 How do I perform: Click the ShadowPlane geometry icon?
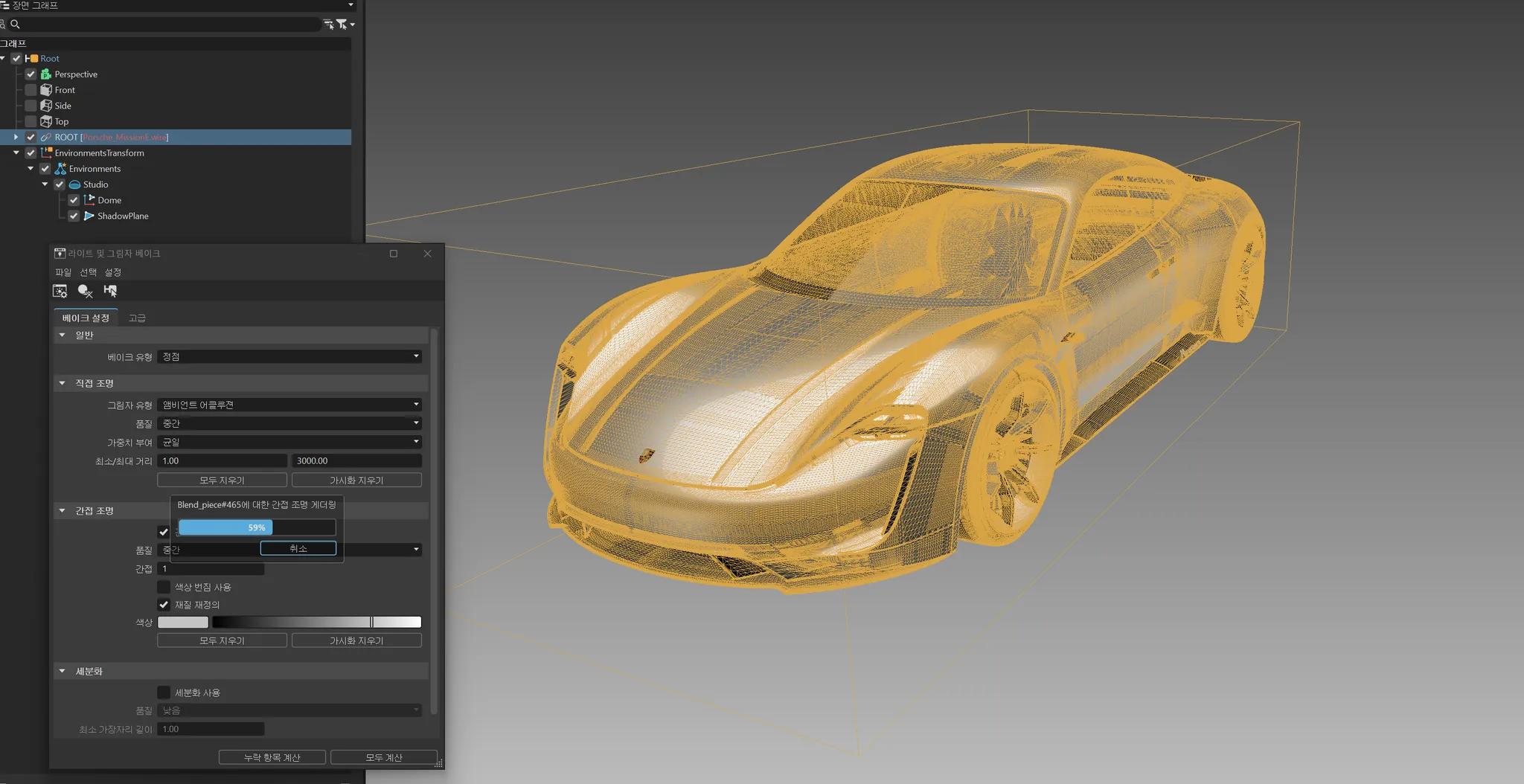click(89, 216)
